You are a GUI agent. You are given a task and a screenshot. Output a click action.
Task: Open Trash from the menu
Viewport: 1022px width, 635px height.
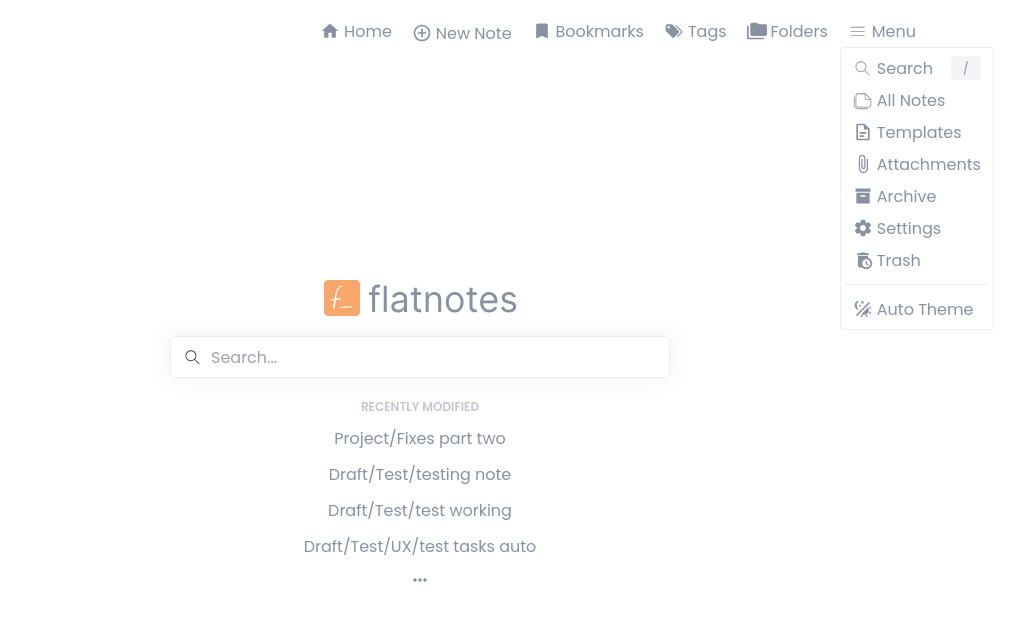point(916,260)
